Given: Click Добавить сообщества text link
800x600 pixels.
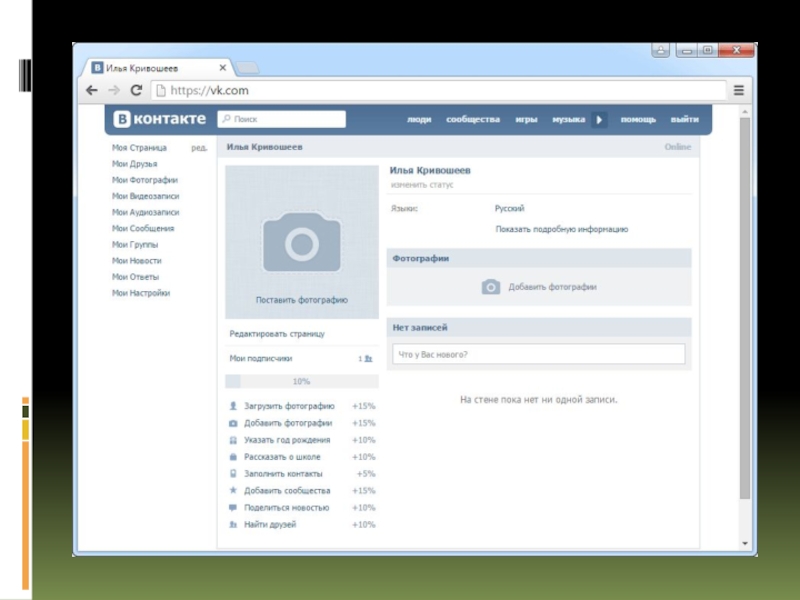Looking at the screenshot, I should point(287,490).
